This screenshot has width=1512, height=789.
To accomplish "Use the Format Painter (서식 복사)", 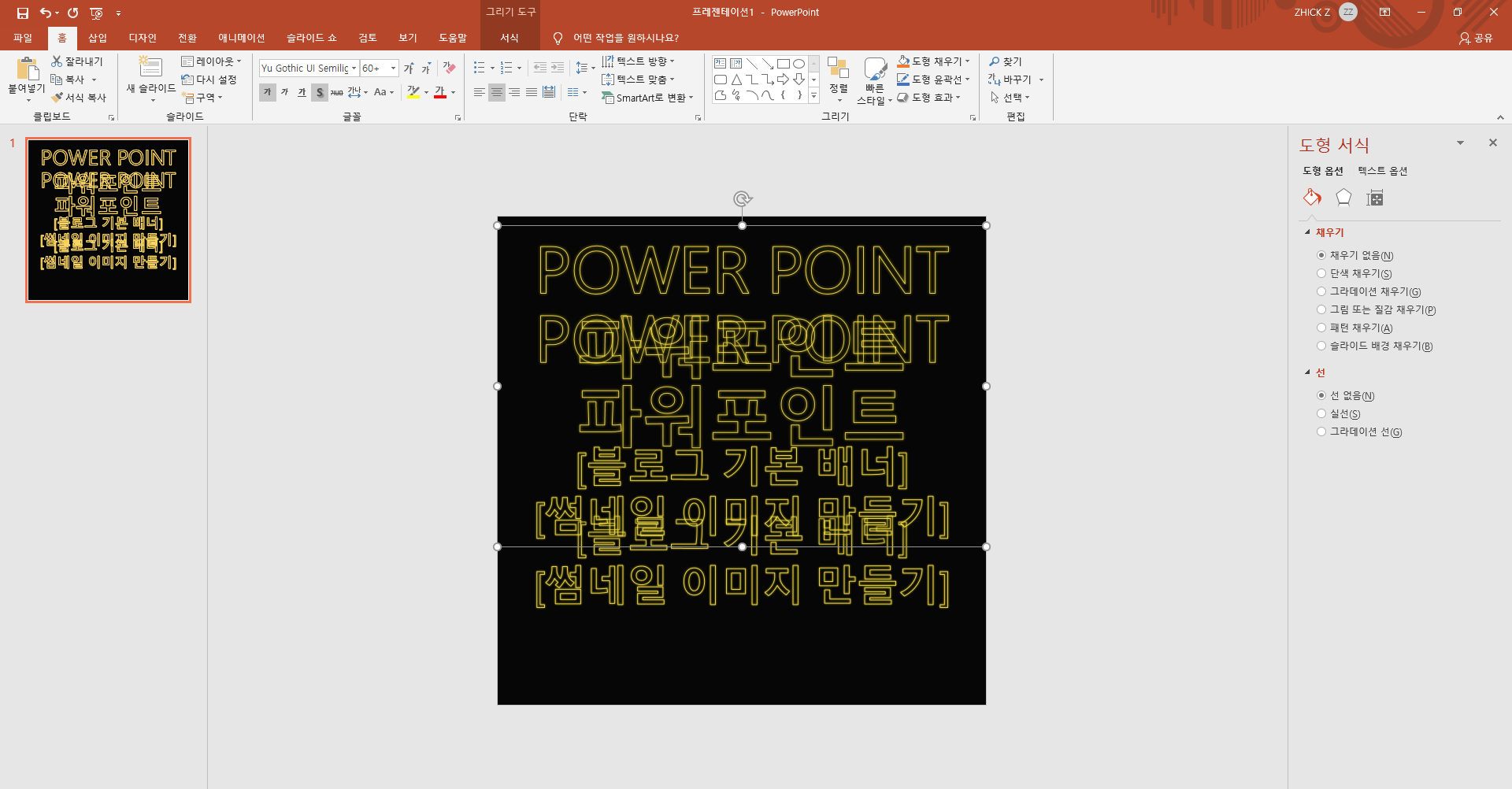I will [79, 98].
